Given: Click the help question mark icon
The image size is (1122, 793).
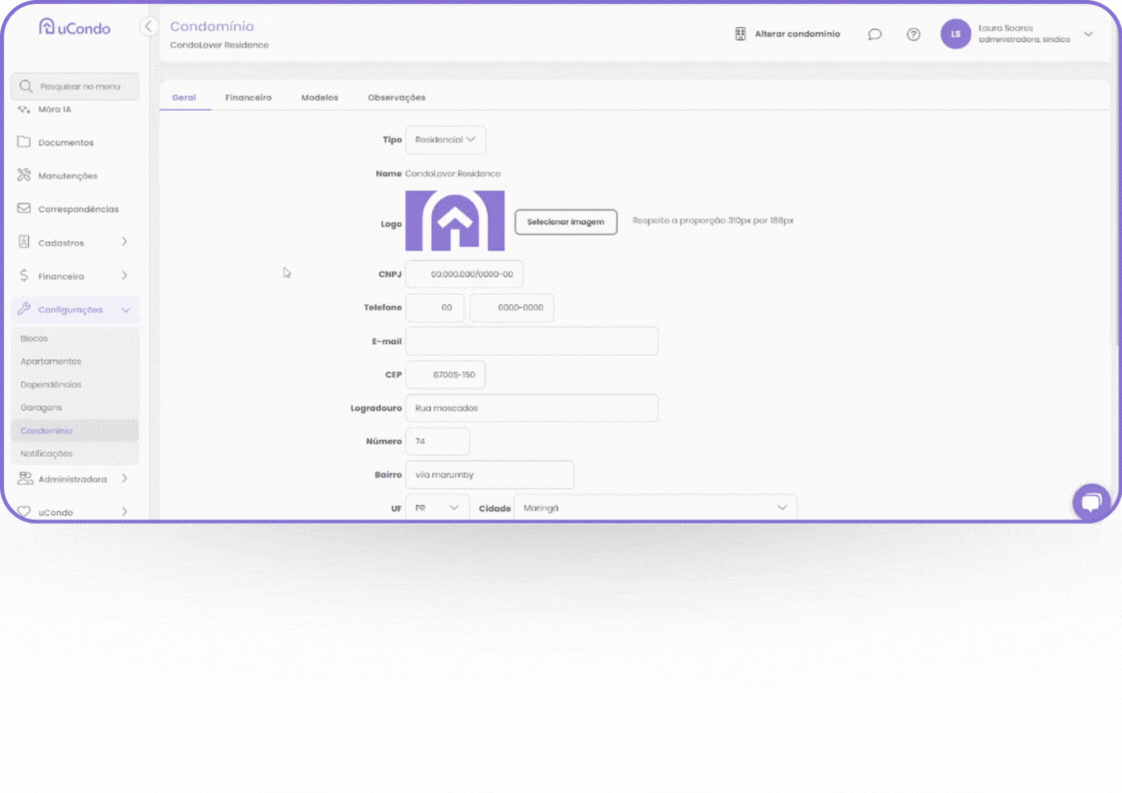Looking at the screenshot, I should click(913, 34).
